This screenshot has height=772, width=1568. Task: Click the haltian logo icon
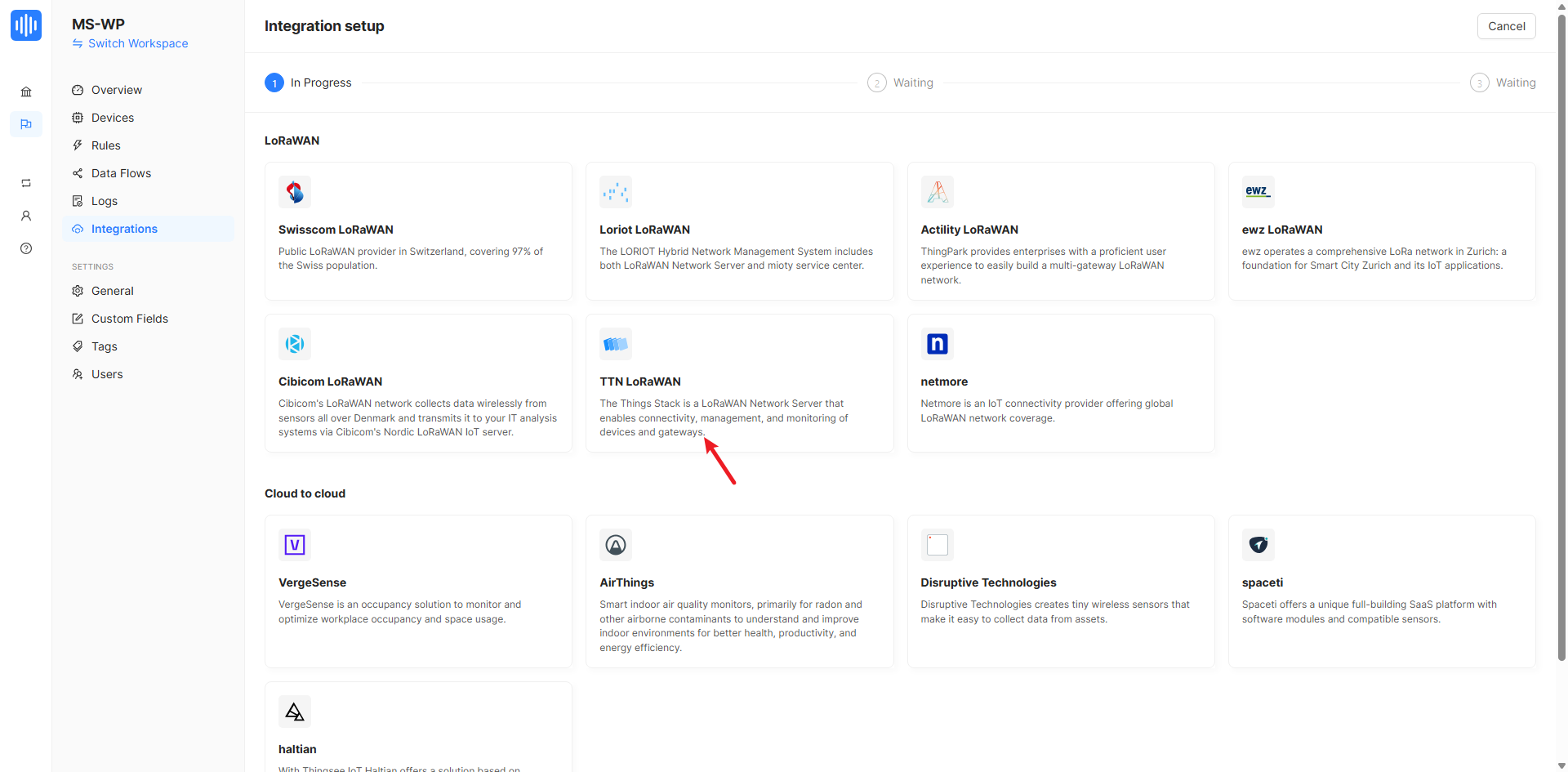(295, 712)
